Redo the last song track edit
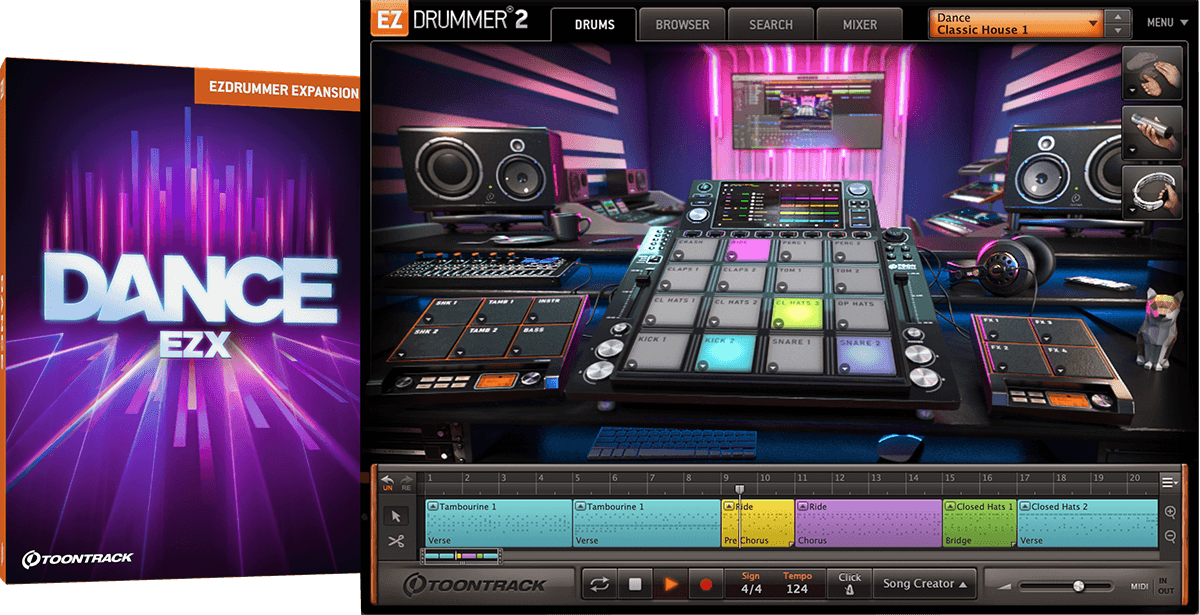Image resolution: width=1200 pixels, height=615 pixels. pyautogui.click(x=406, y=483)
